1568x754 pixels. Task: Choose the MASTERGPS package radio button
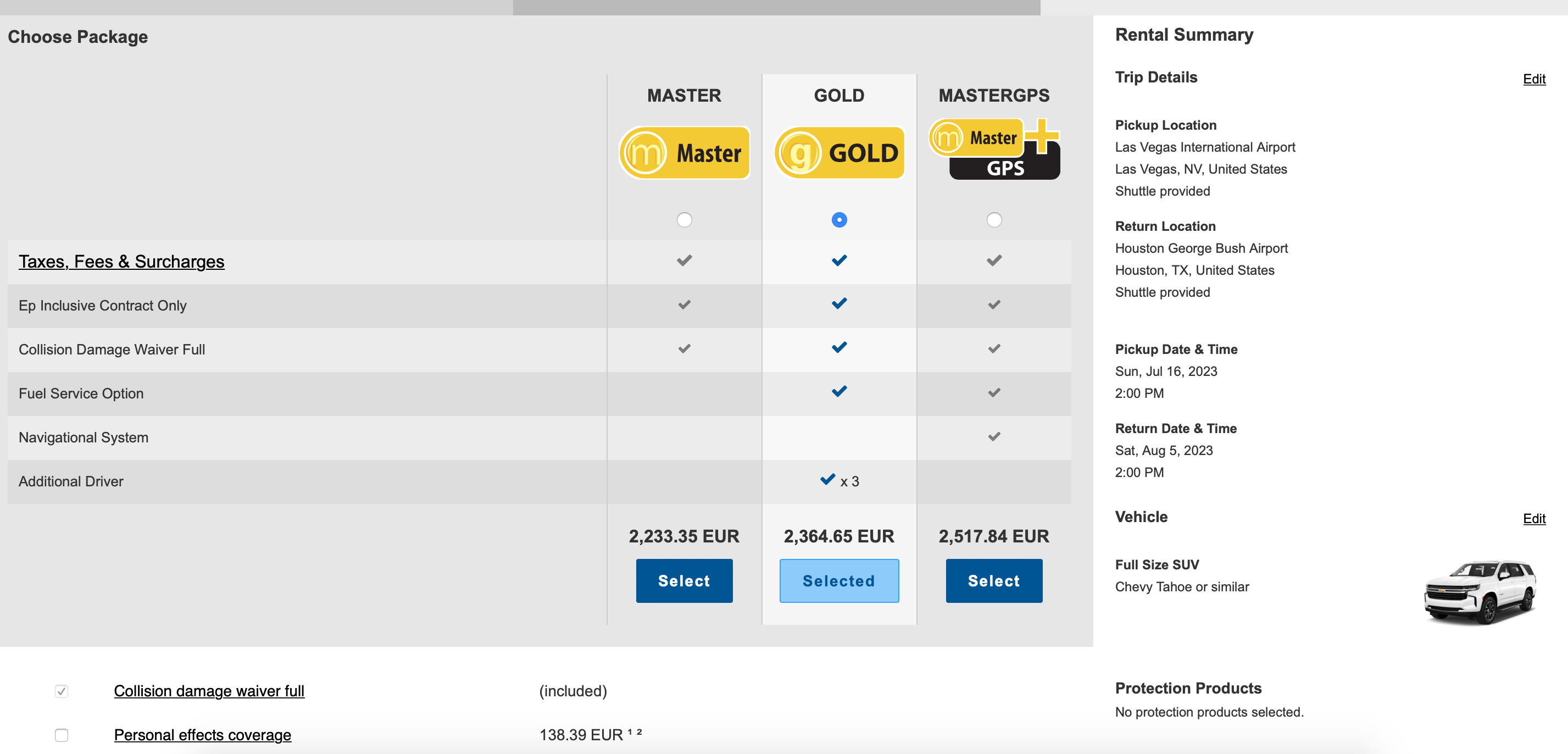(x=993, y=219)
